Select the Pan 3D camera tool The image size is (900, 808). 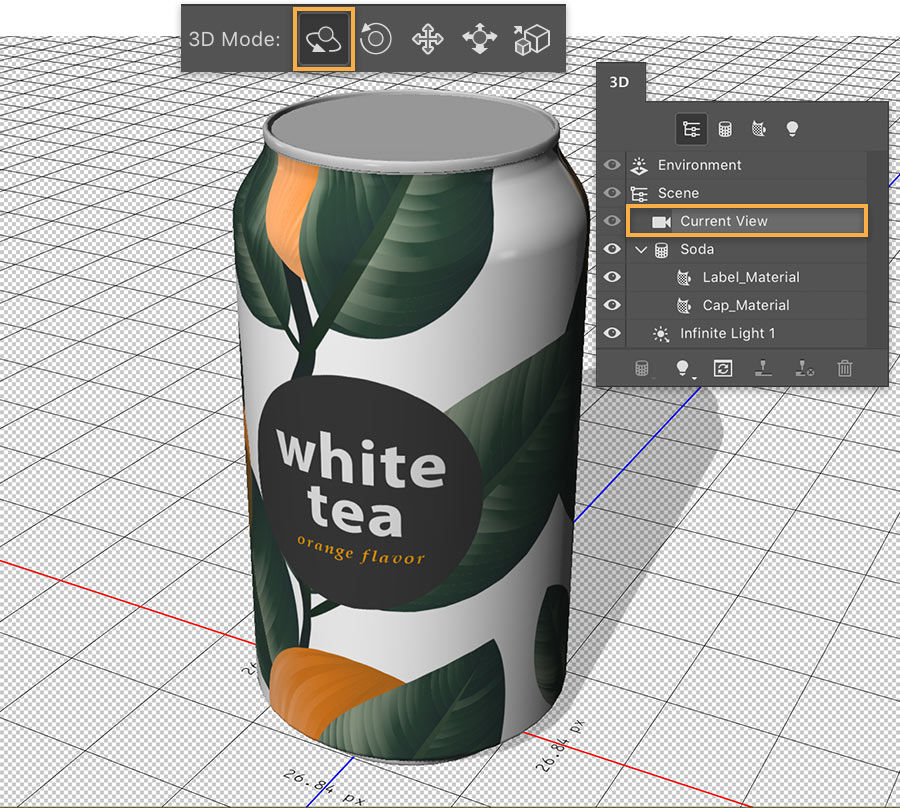coord(427,38)
